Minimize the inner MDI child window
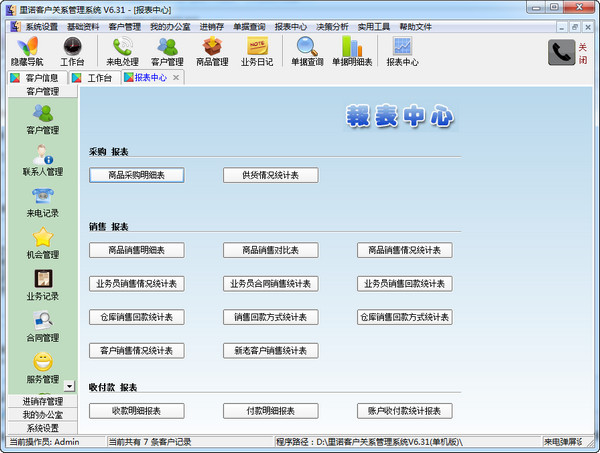The height and width of the screenshot is (453, 600). coord(561,27)
